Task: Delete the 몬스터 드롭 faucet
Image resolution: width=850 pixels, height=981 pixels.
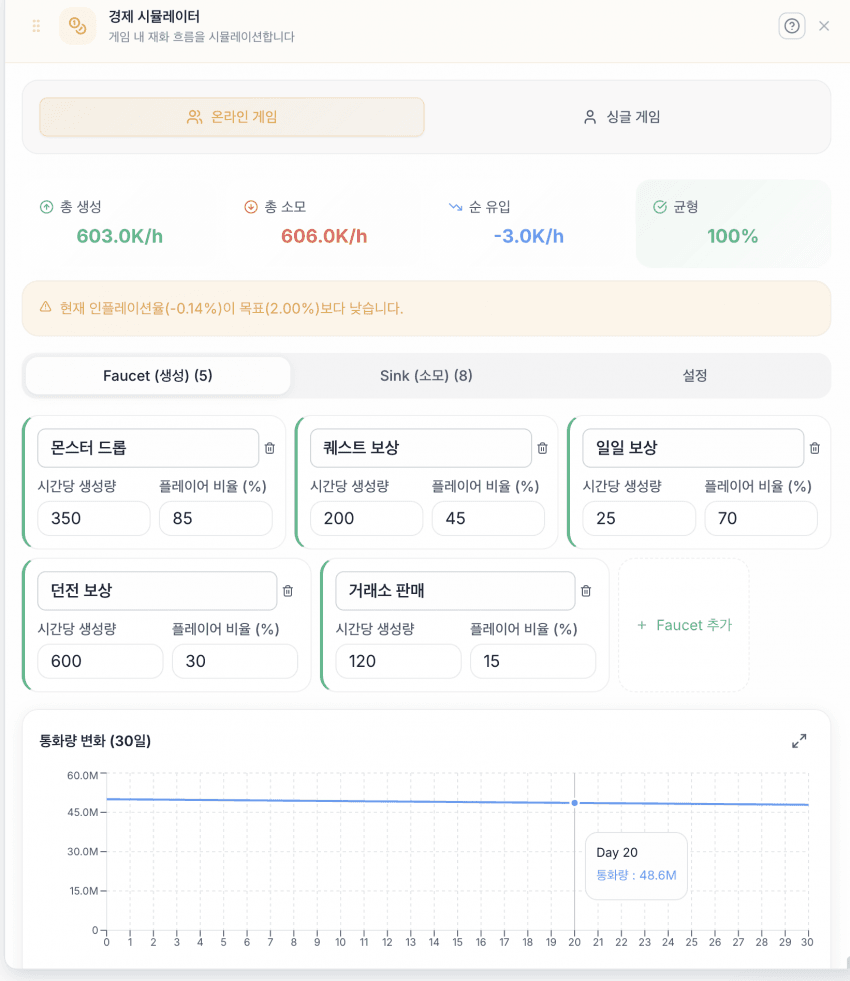Action: click(269, 448)
